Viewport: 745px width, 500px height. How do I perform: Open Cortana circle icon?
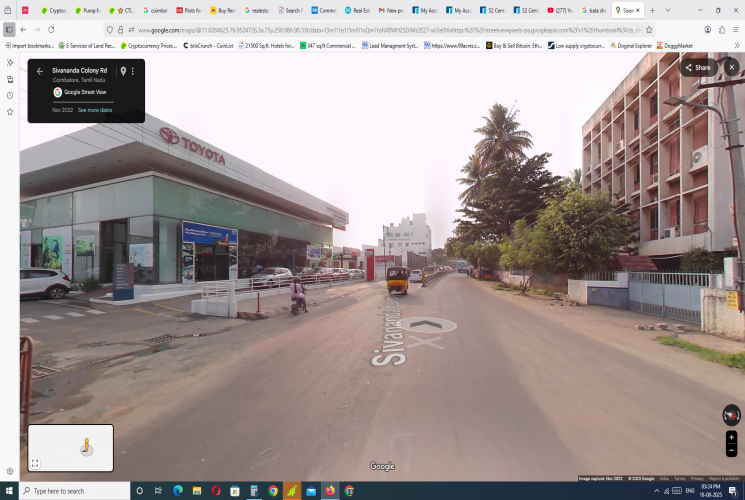140,490
